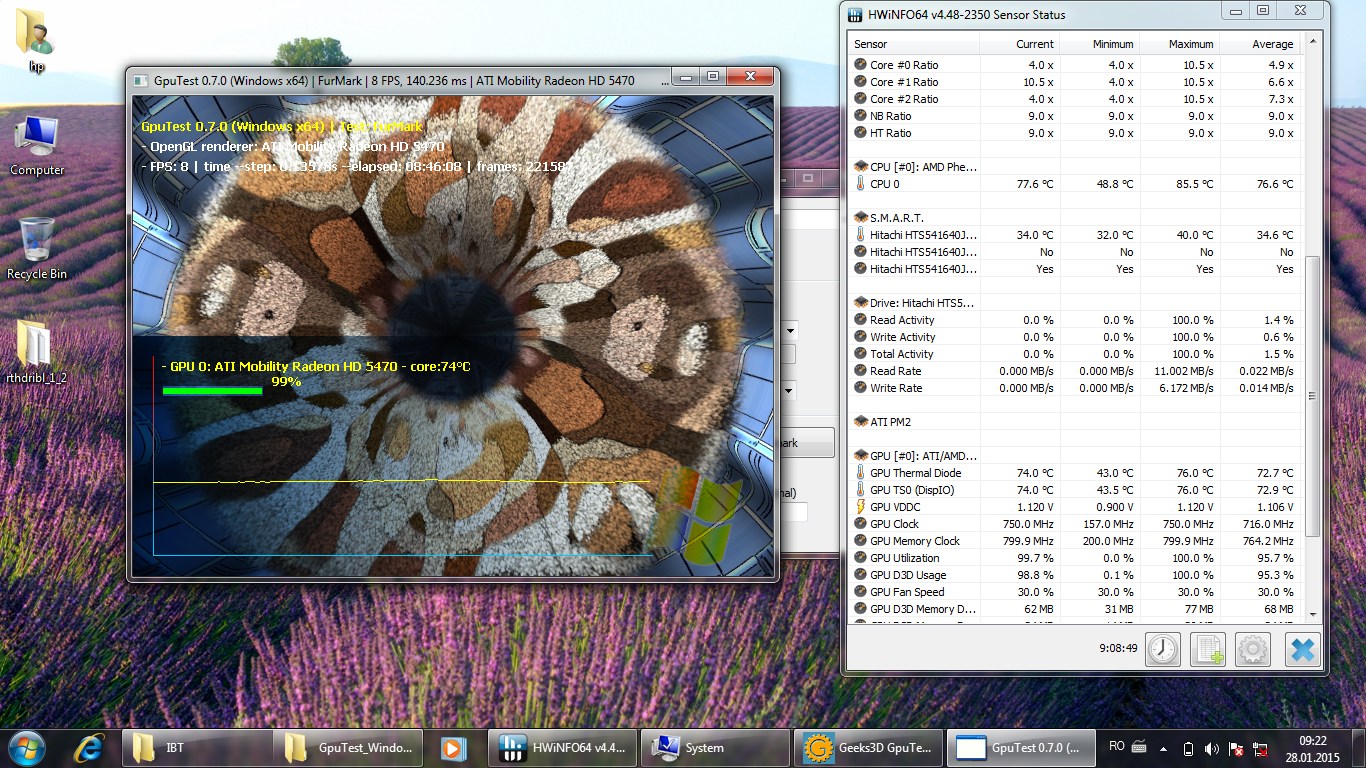This screenshot has width=1366, height=768.
Task: Select the 'GPU Utilization' sensor row
Action: pos(1074,558)
